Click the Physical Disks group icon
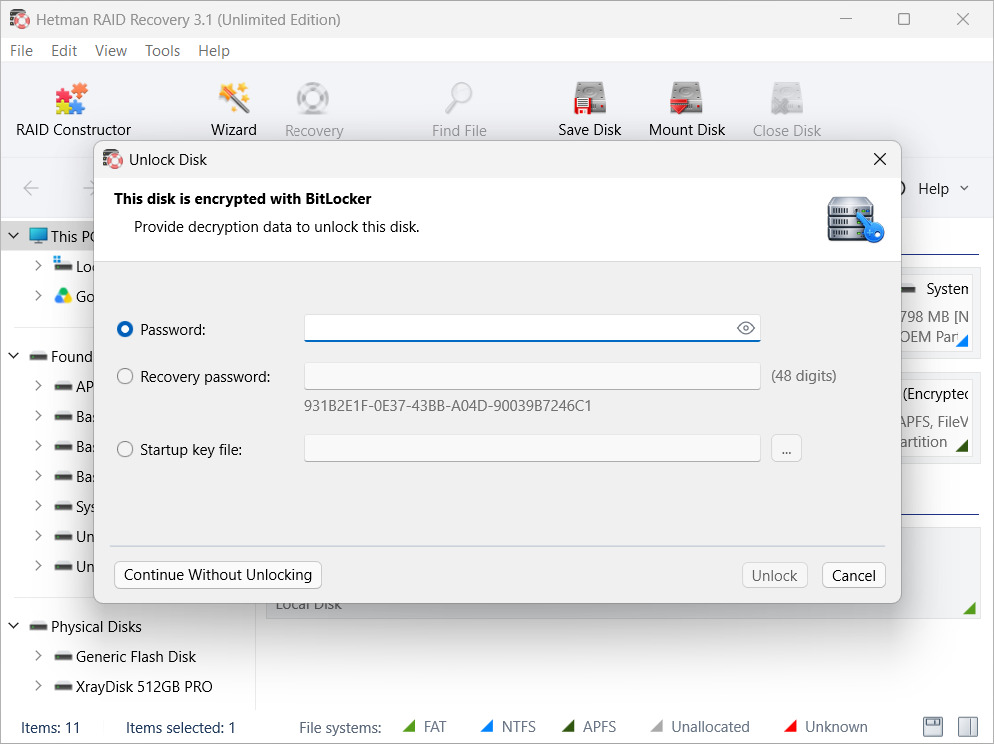This screenshot has width=994, height=744. (38, 627)
